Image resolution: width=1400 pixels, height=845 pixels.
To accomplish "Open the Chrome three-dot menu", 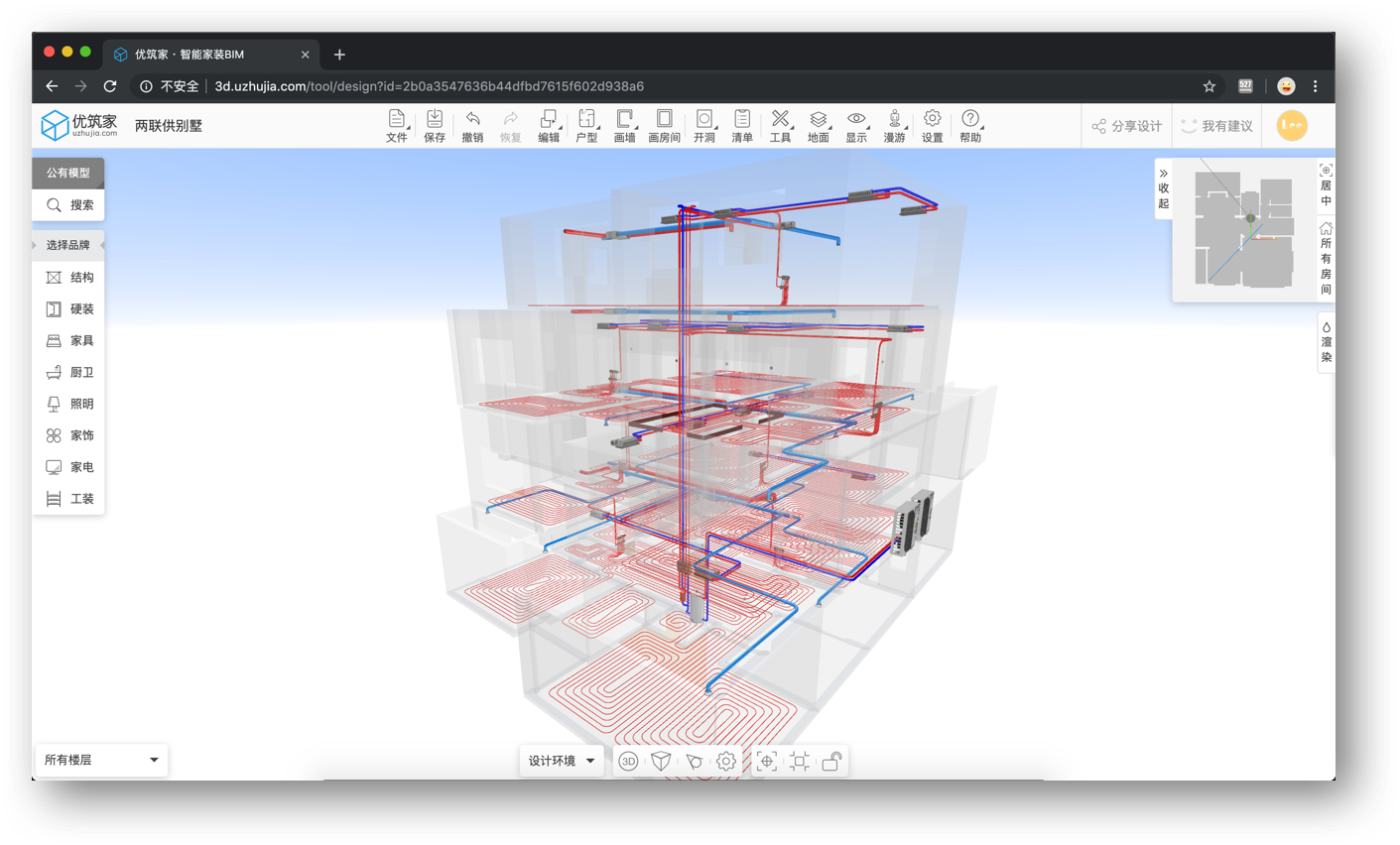I will tap(1316, 86).
